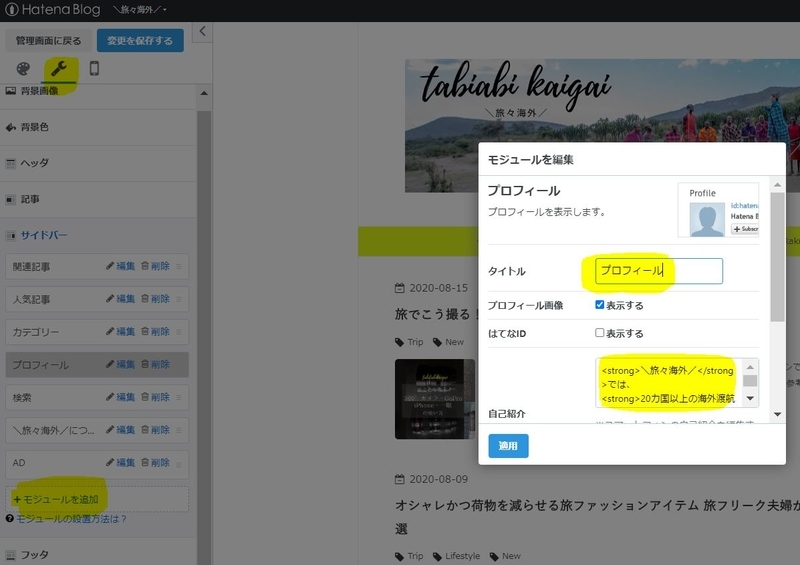Click 変更を保存する button
Viewport: 800px width, 565px height.
(140, 41)
